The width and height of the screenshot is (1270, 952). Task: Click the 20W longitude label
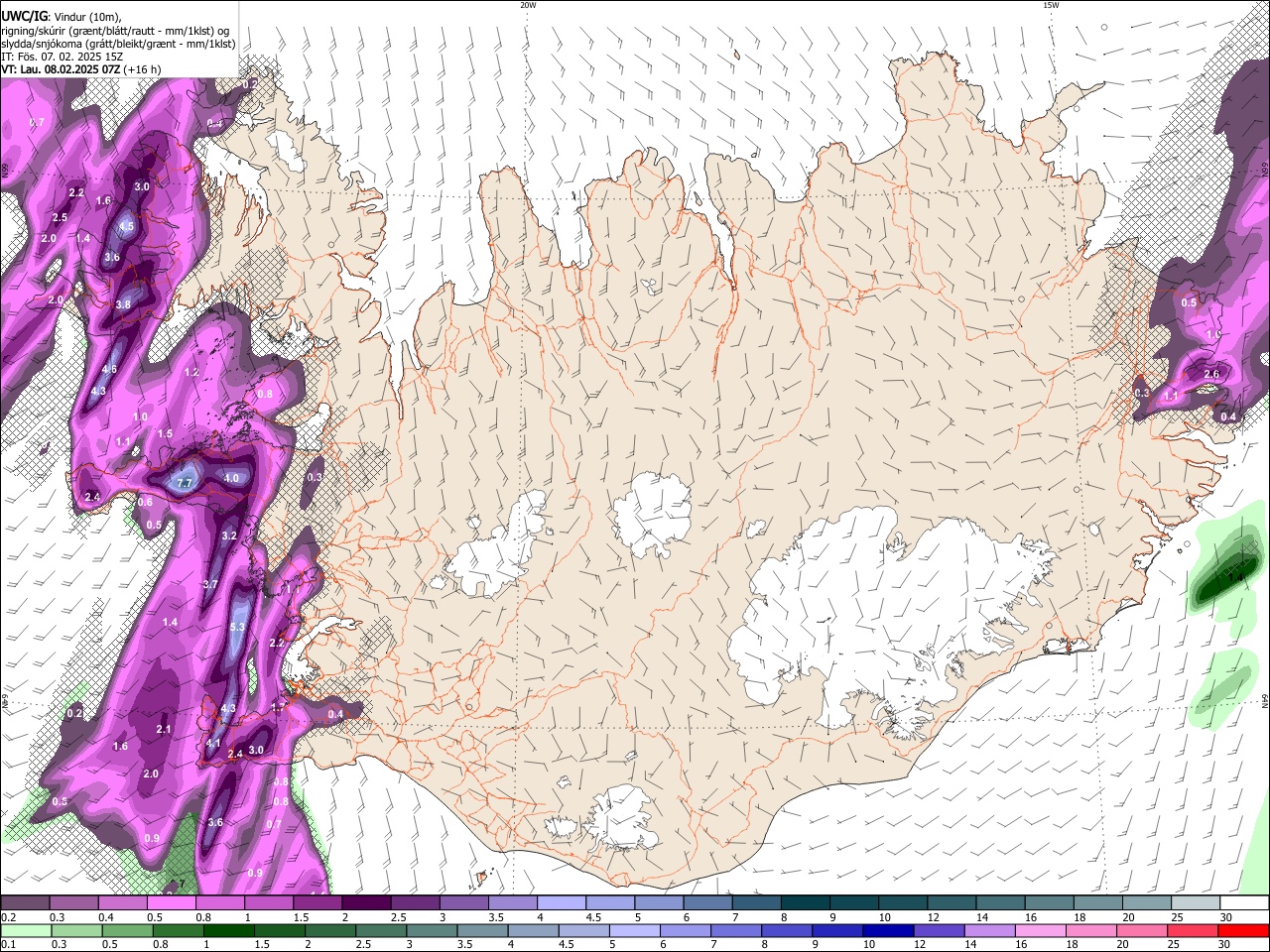(528, 5)
